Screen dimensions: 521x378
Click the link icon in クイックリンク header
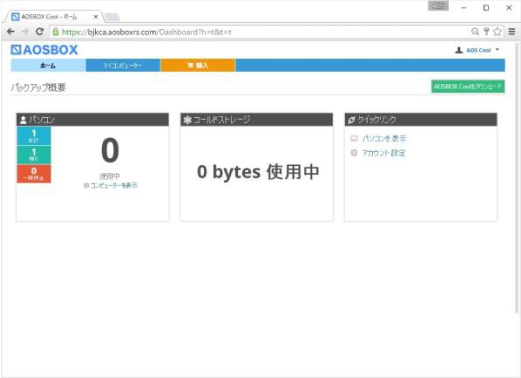coord(351,120)
